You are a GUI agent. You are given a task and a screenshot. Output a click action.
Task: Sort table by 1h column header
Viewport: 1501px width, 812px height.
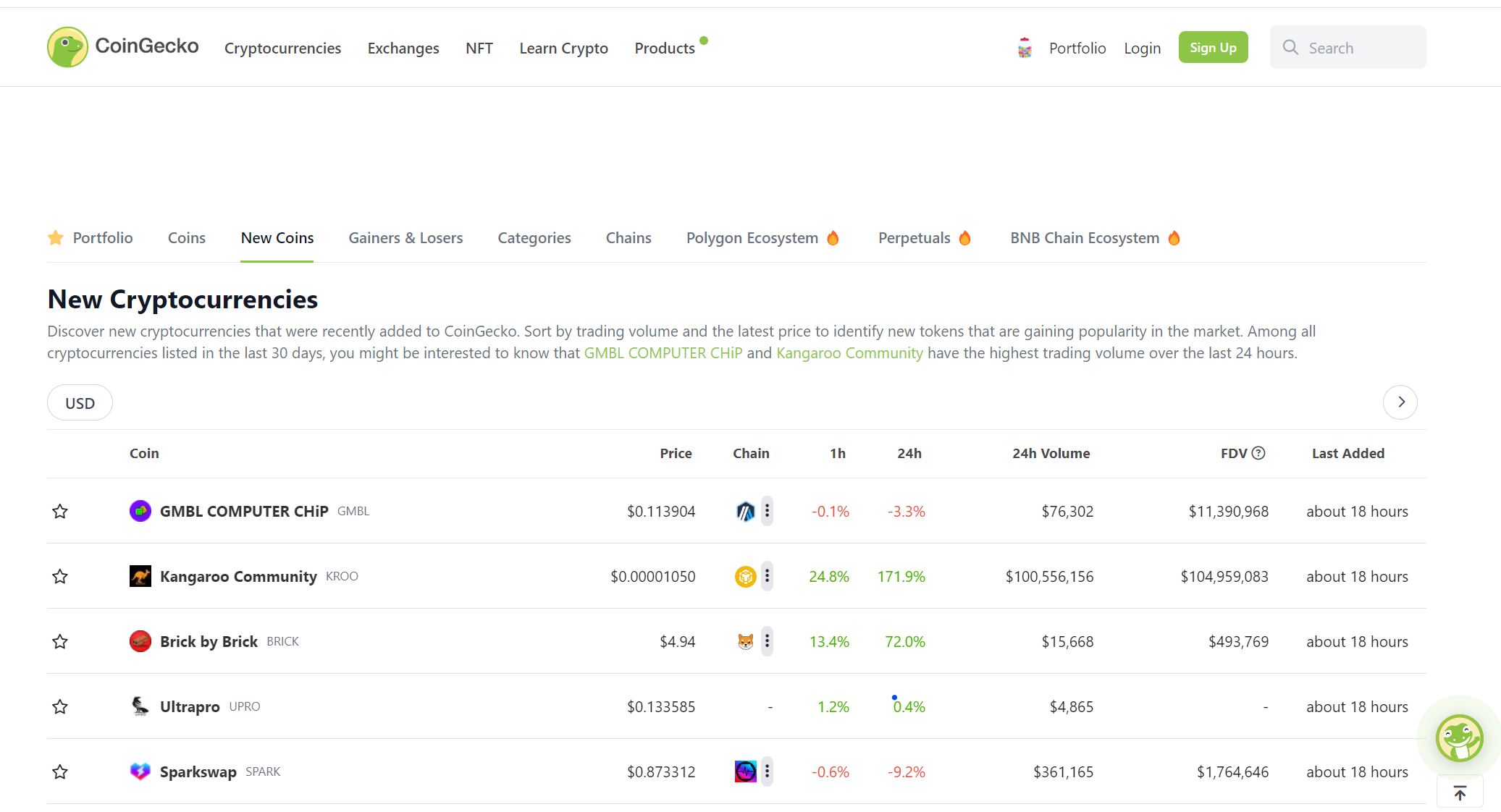[x=838, y=453]
